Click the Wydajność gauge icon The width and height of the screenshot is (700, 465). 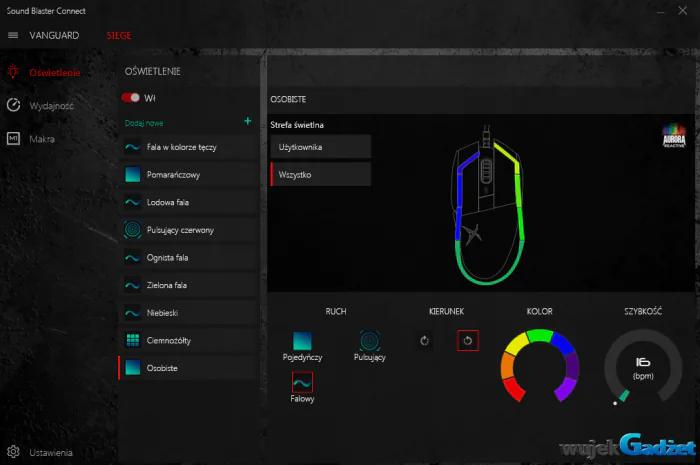pos(13,105)
